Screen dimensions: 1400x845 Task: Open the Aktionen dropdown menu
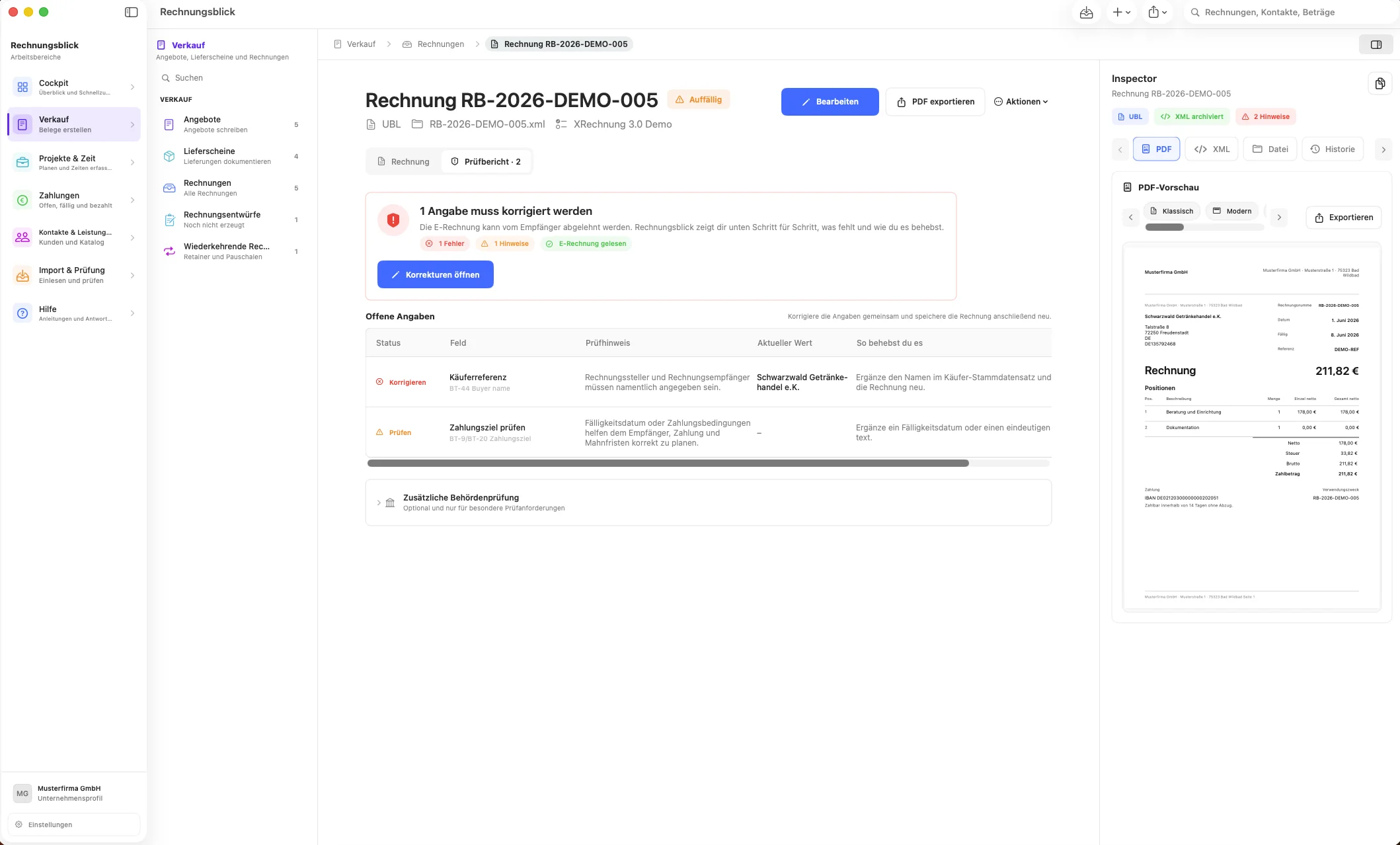click(1021, 102)
